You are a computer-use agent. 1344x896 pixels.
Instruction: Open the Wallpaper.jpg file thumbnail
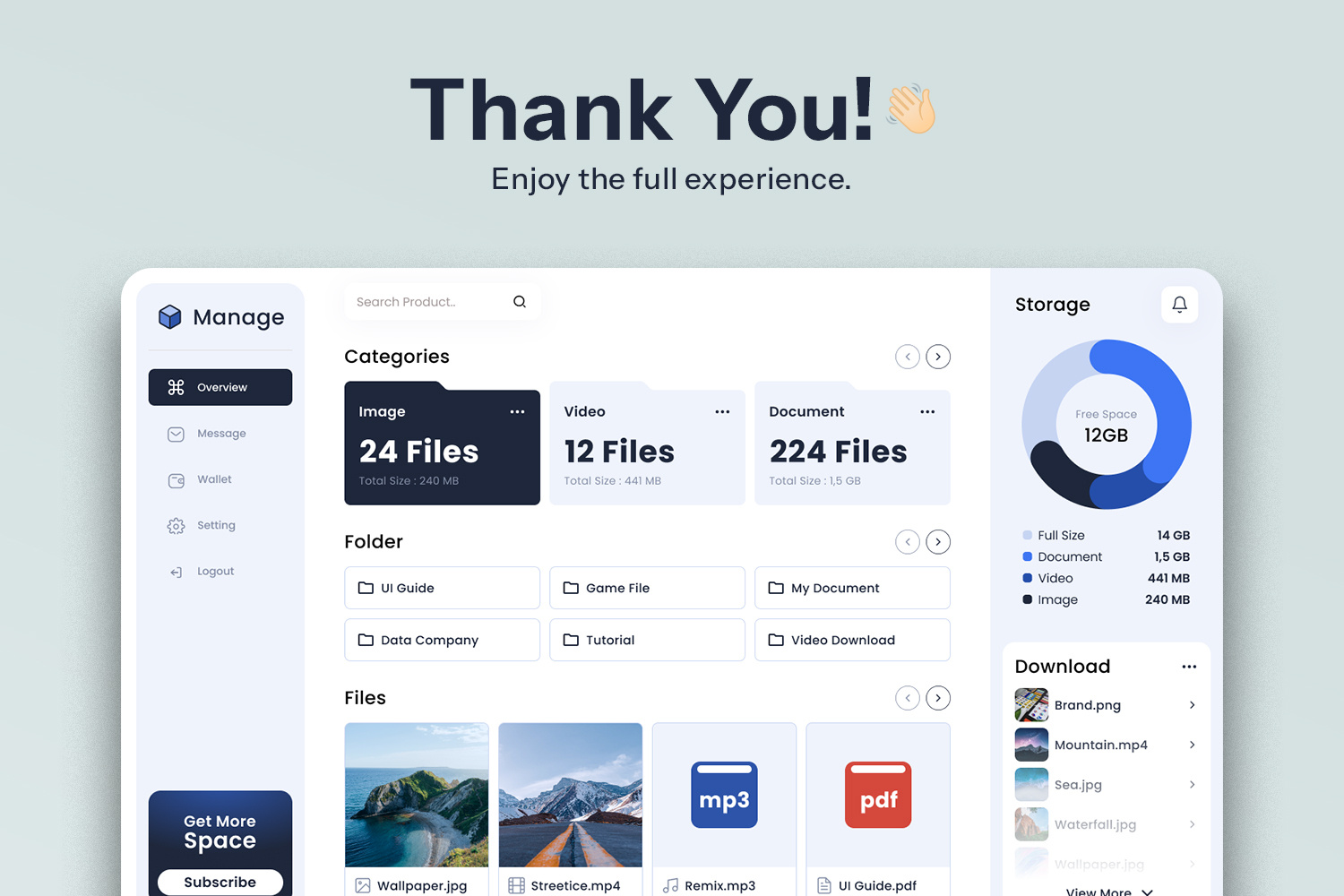[417, 795]
